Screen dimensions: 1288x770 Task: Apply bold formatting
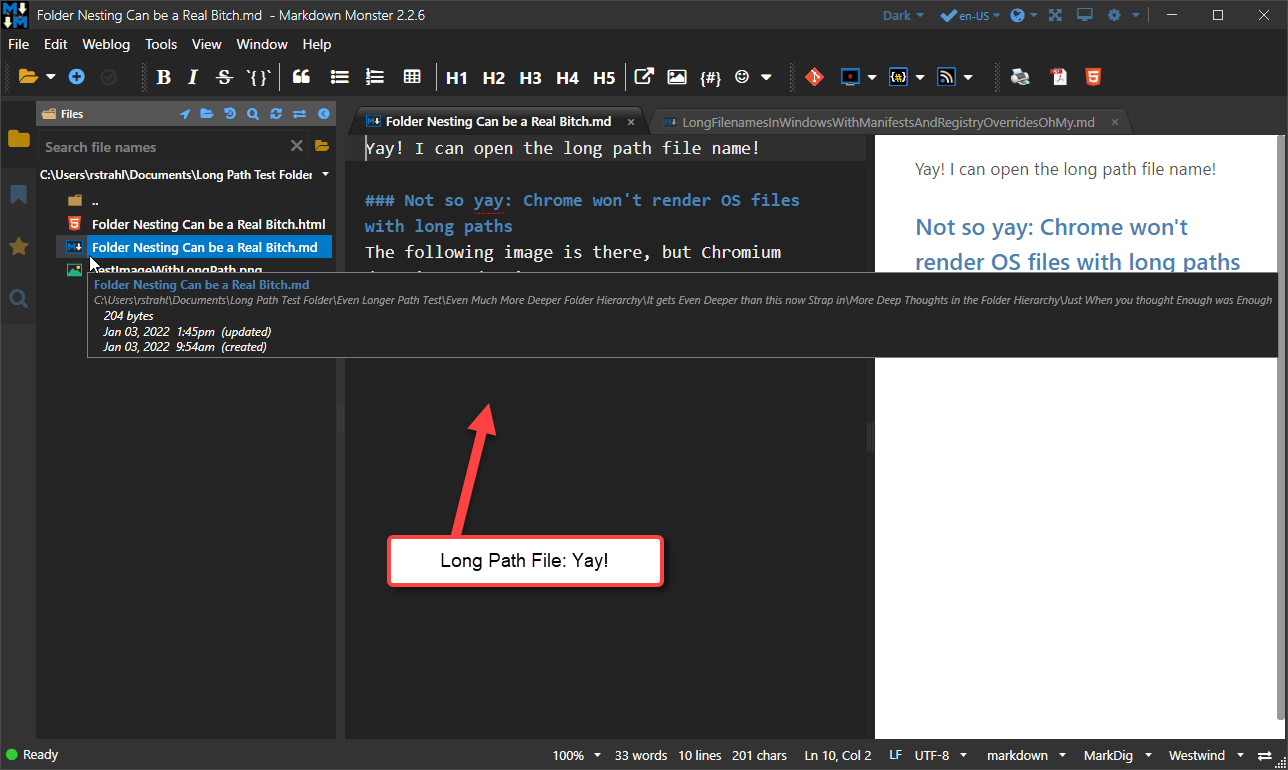coord(164,77)
